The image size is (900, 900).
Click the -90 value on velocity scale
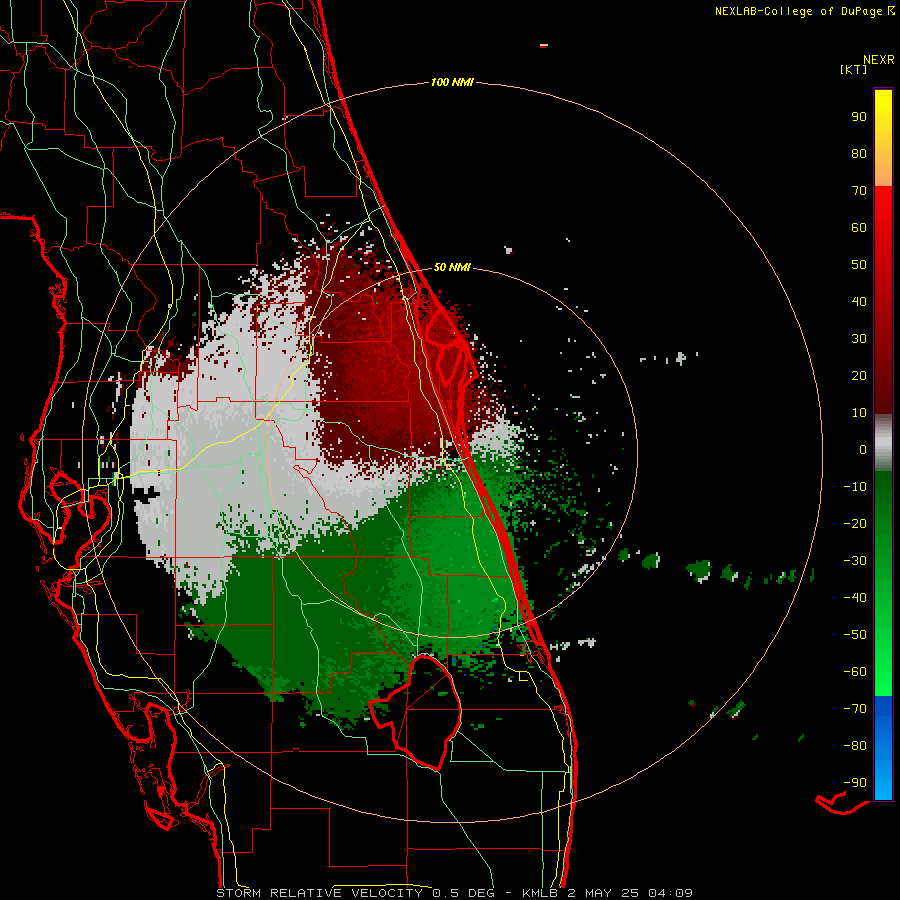(855, 783)
